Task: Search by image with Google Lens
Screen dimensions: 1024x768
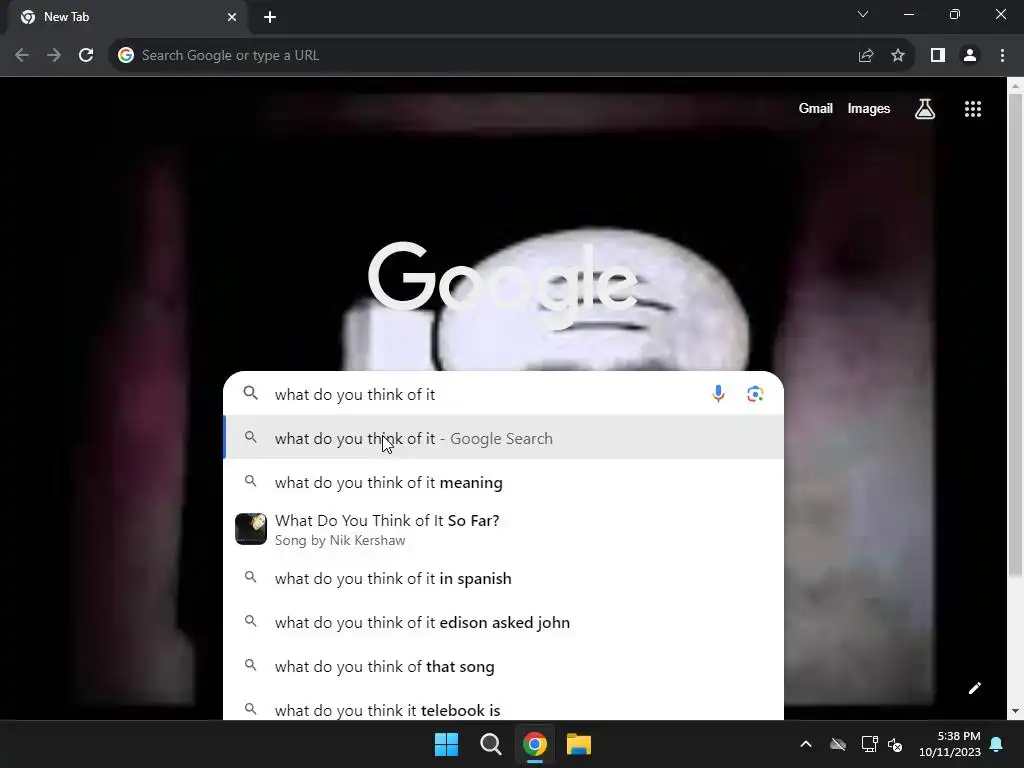Action: (755, 394)
